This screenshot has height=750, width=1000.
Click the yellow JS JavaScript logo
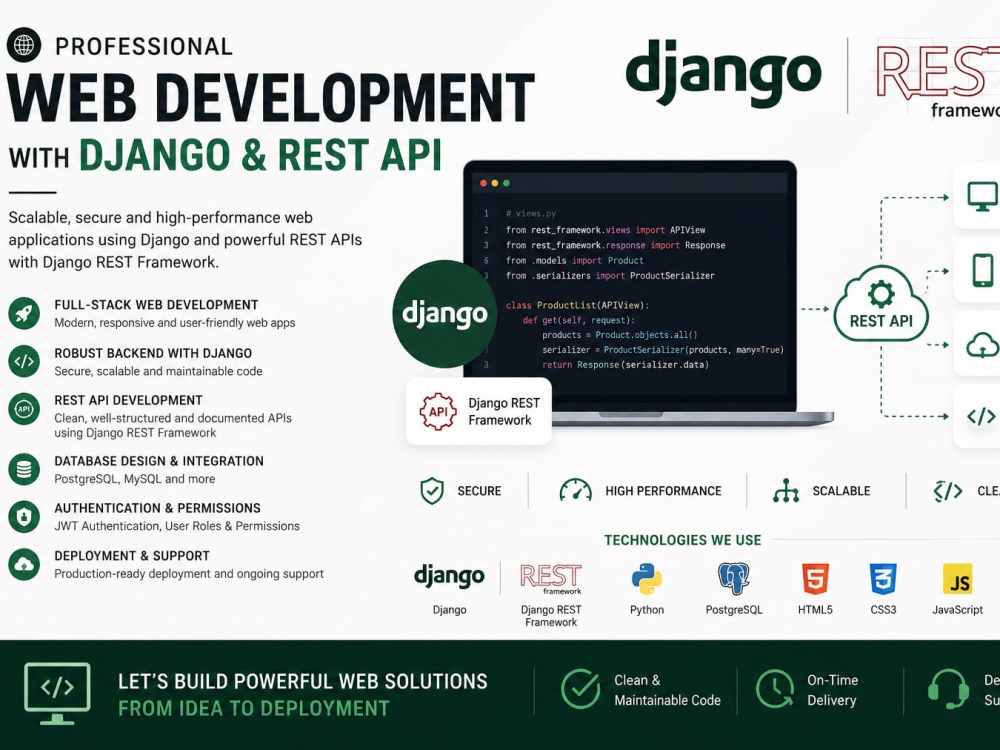(957, 578)
